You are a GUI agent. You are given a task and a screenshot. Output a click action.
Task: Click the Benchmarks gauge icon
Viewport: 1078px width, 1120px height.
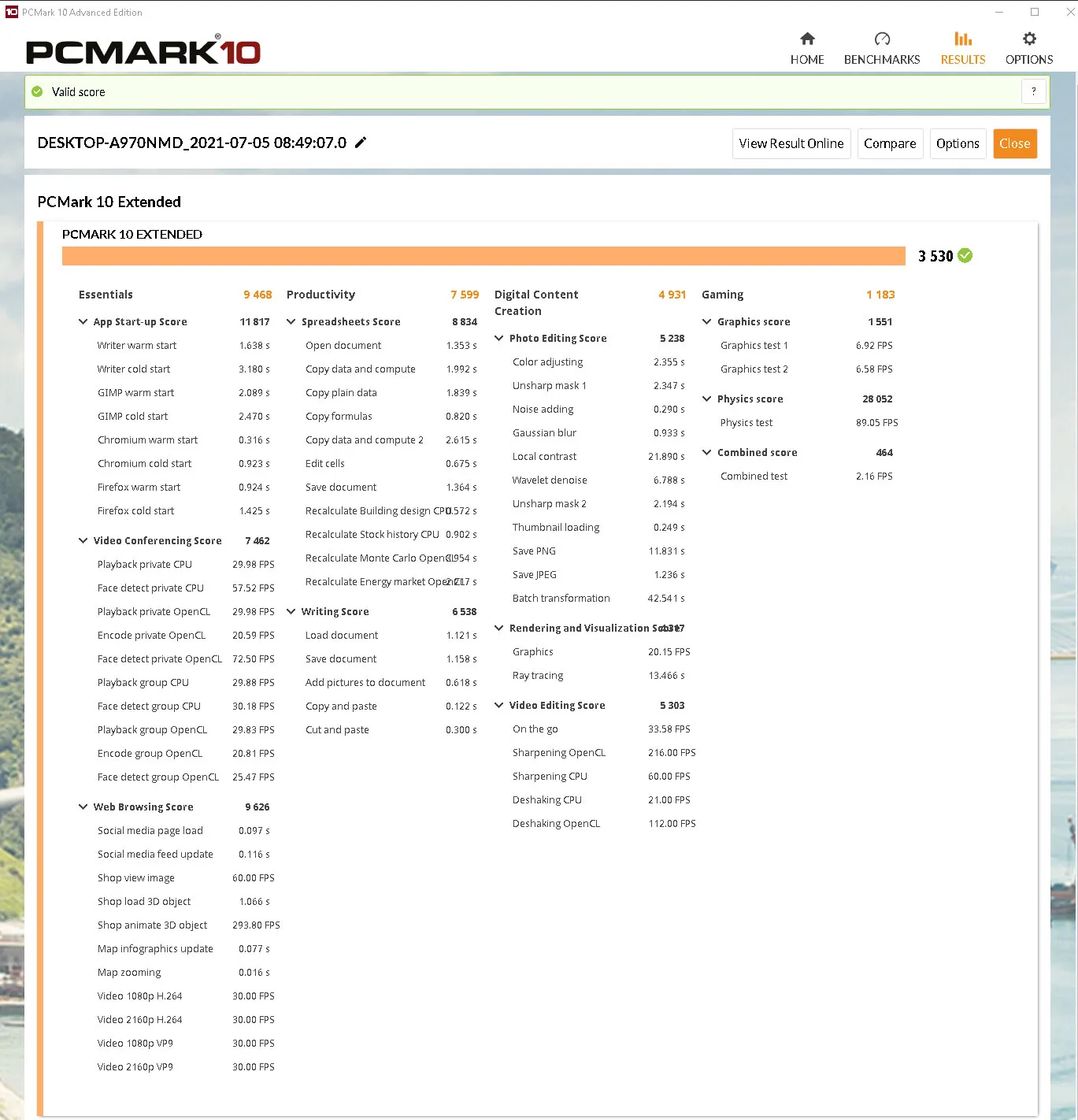[882, 39]
